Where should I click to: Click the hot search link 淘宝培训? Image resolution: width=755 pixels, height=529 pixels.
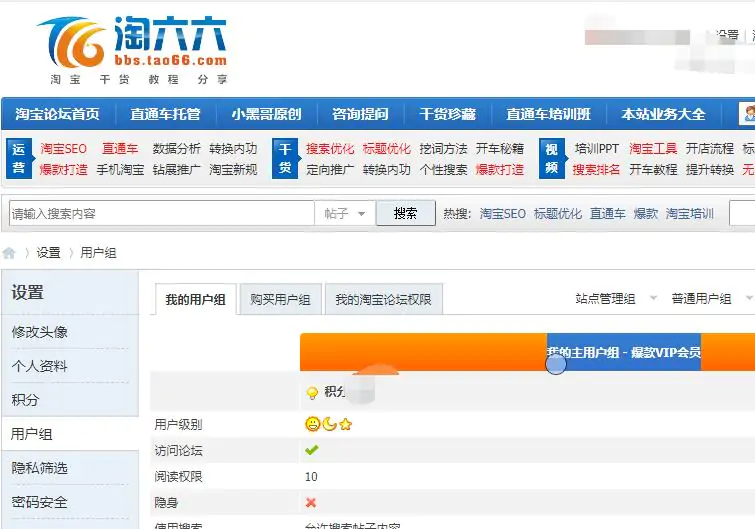pos(690,213)
